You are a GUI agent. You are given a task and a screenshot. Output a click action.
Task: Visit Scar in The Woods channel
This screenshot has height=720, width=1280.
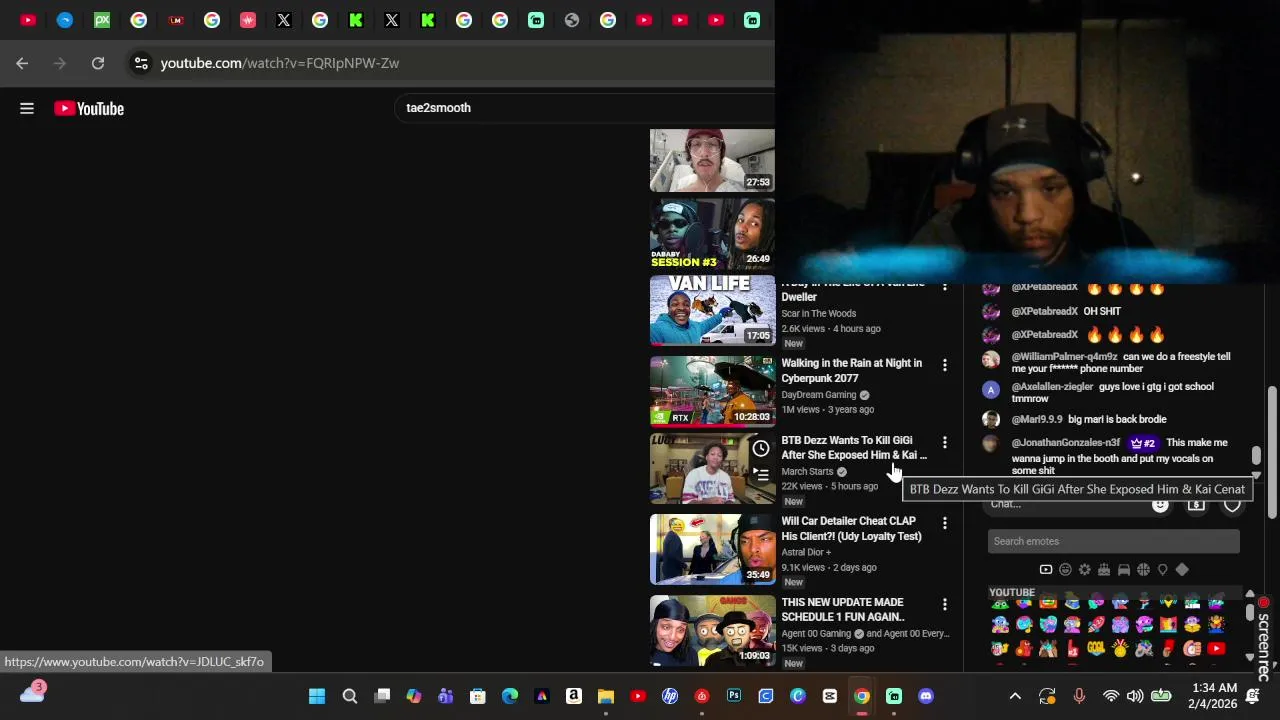[818, 313]
